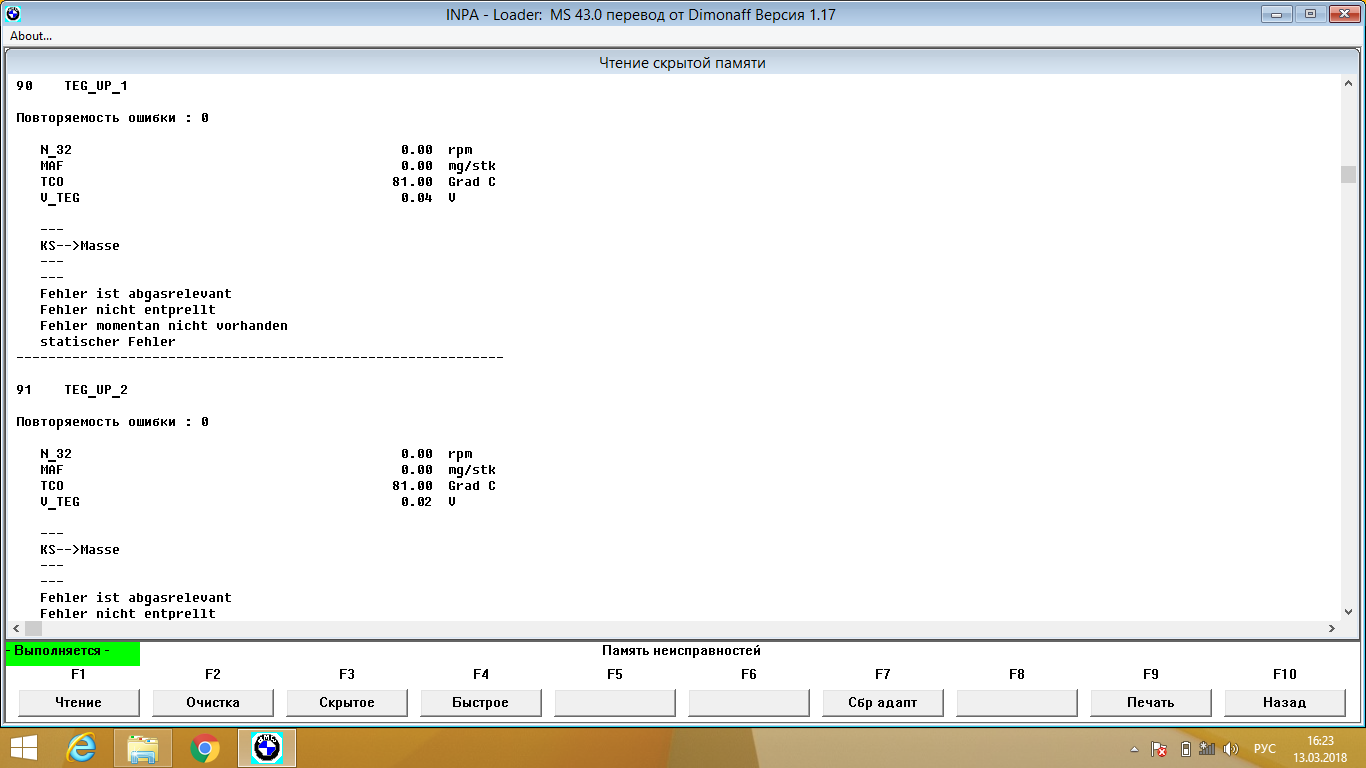Show hidden tray icons arrow
Screen dimensions: 1366x768
tap(1134, 748)
